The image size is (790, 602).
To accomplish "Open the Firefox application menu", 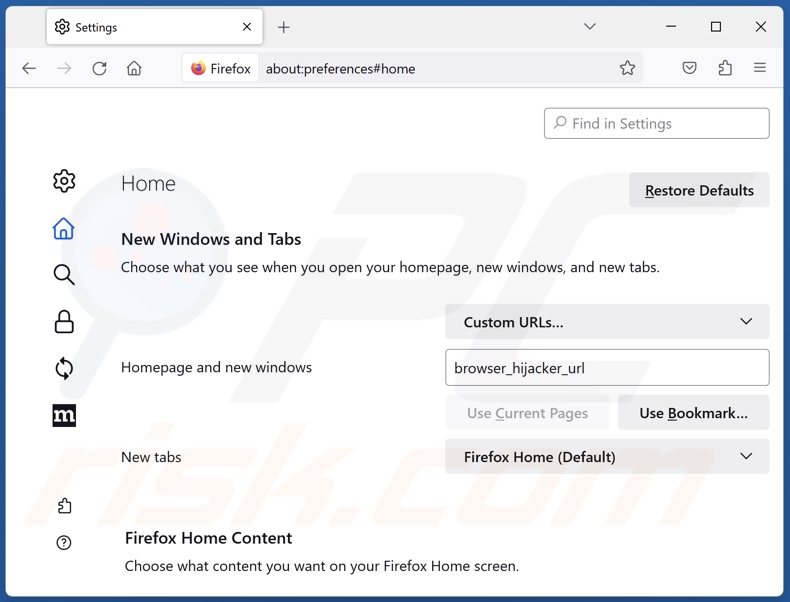I will (760, 68).
